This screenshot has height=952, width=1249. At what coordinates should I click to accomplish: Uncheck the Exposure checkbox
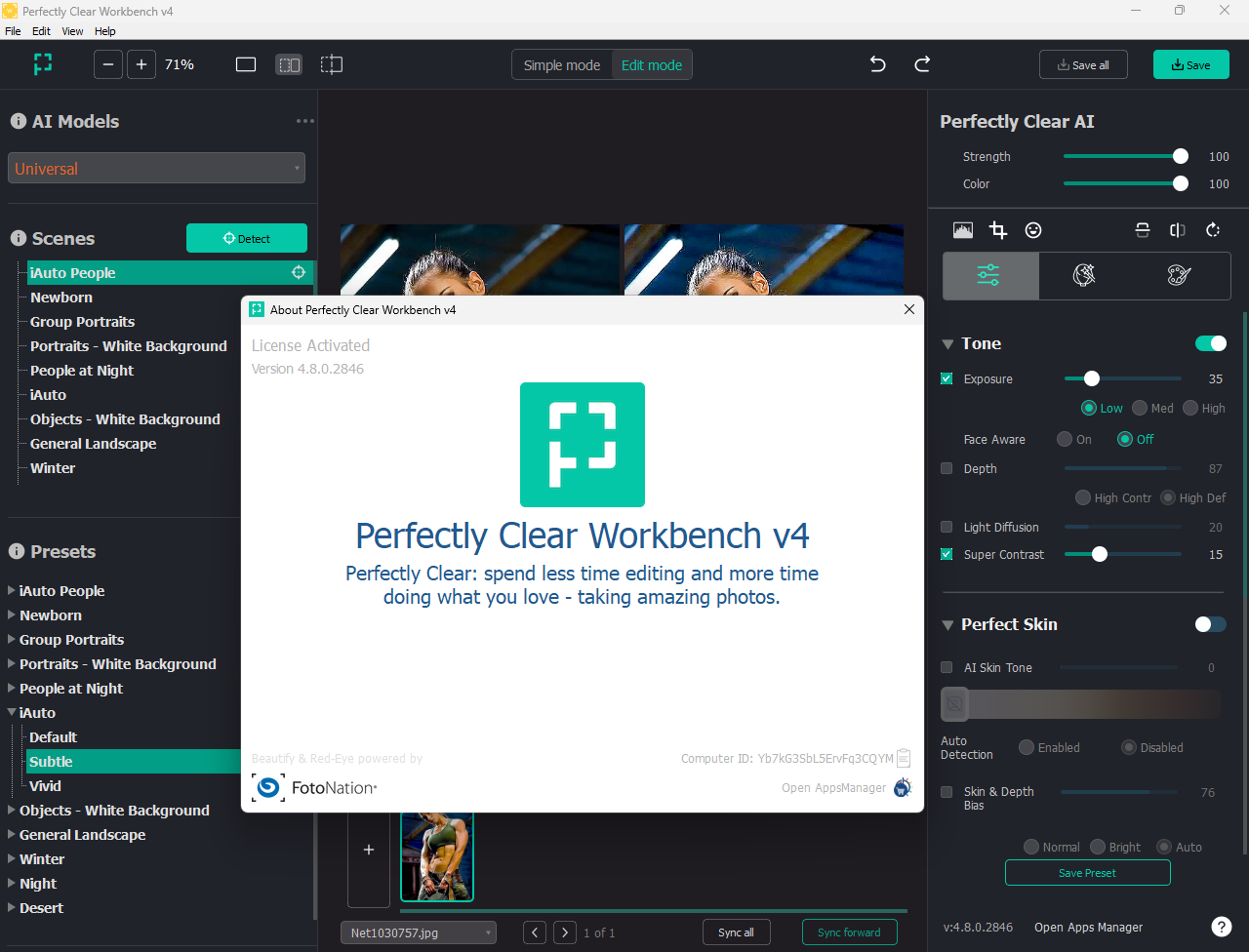pyautogui.click(x=947, y=378)
